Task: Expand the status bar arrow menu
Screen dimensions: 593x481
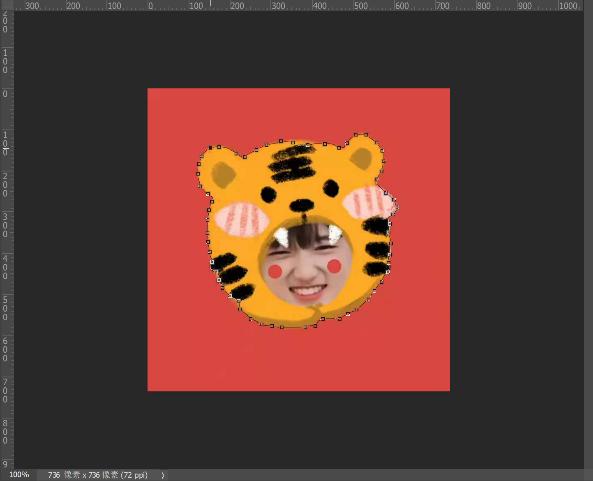Action: click(x=163, y=475)
